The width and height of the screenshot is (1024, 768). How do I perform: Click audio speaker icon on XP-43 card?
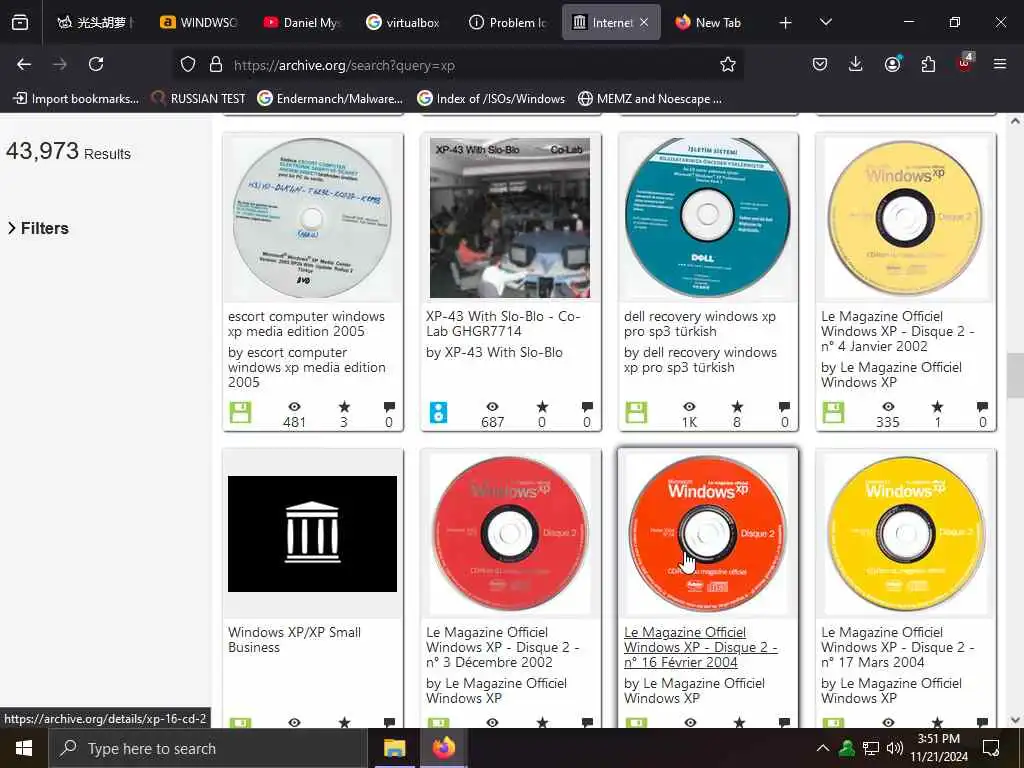438,413
